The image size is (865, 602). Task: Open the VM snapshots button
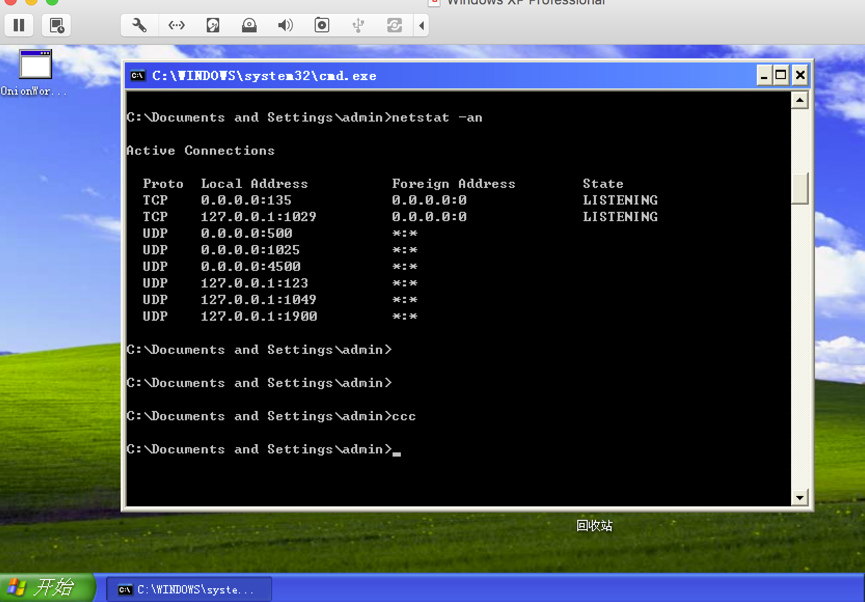point(56,25)
